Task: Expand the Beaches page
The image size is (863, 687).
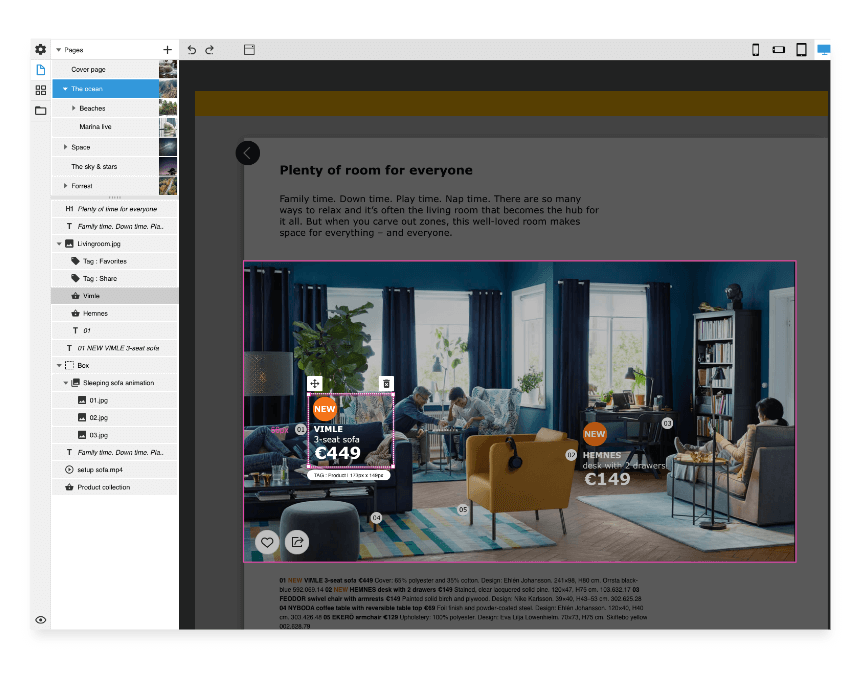Action: (x=73, y=108)
